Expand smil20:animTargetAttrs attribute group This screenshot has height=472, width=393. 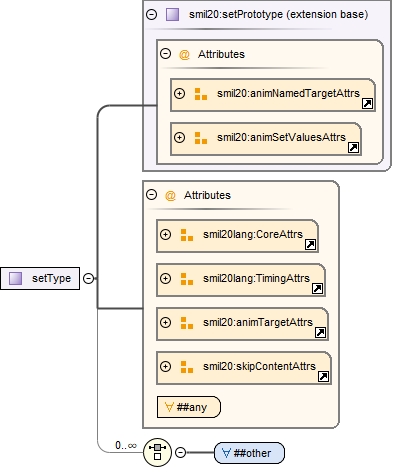165,322
